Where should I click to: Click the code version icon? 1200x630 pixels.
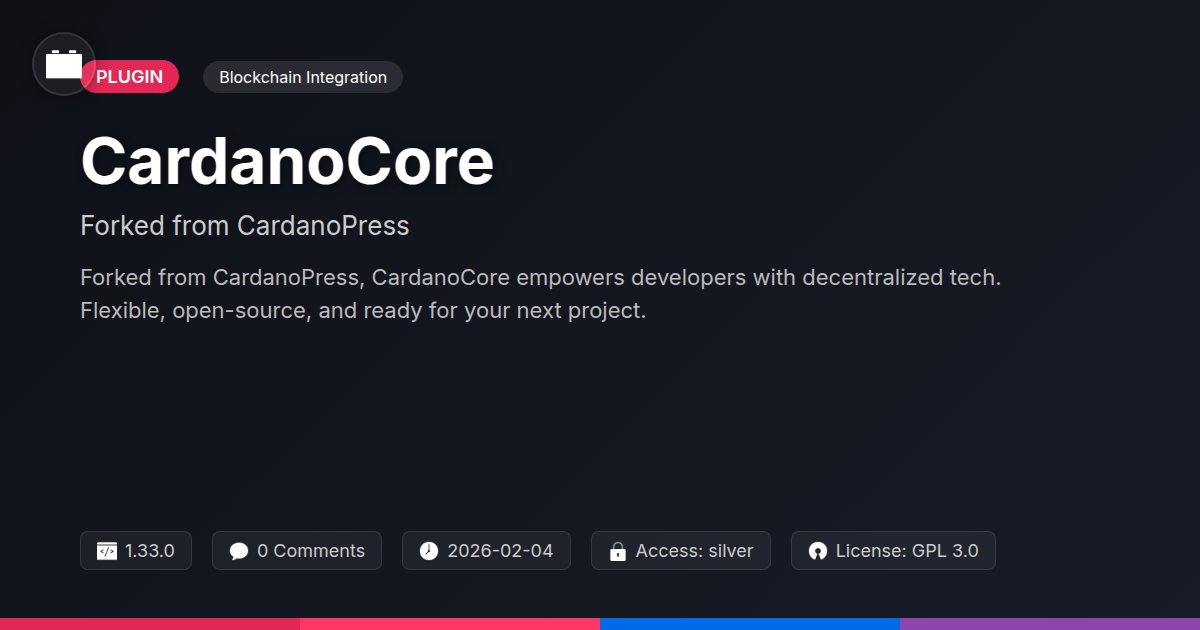pos(107,551)
